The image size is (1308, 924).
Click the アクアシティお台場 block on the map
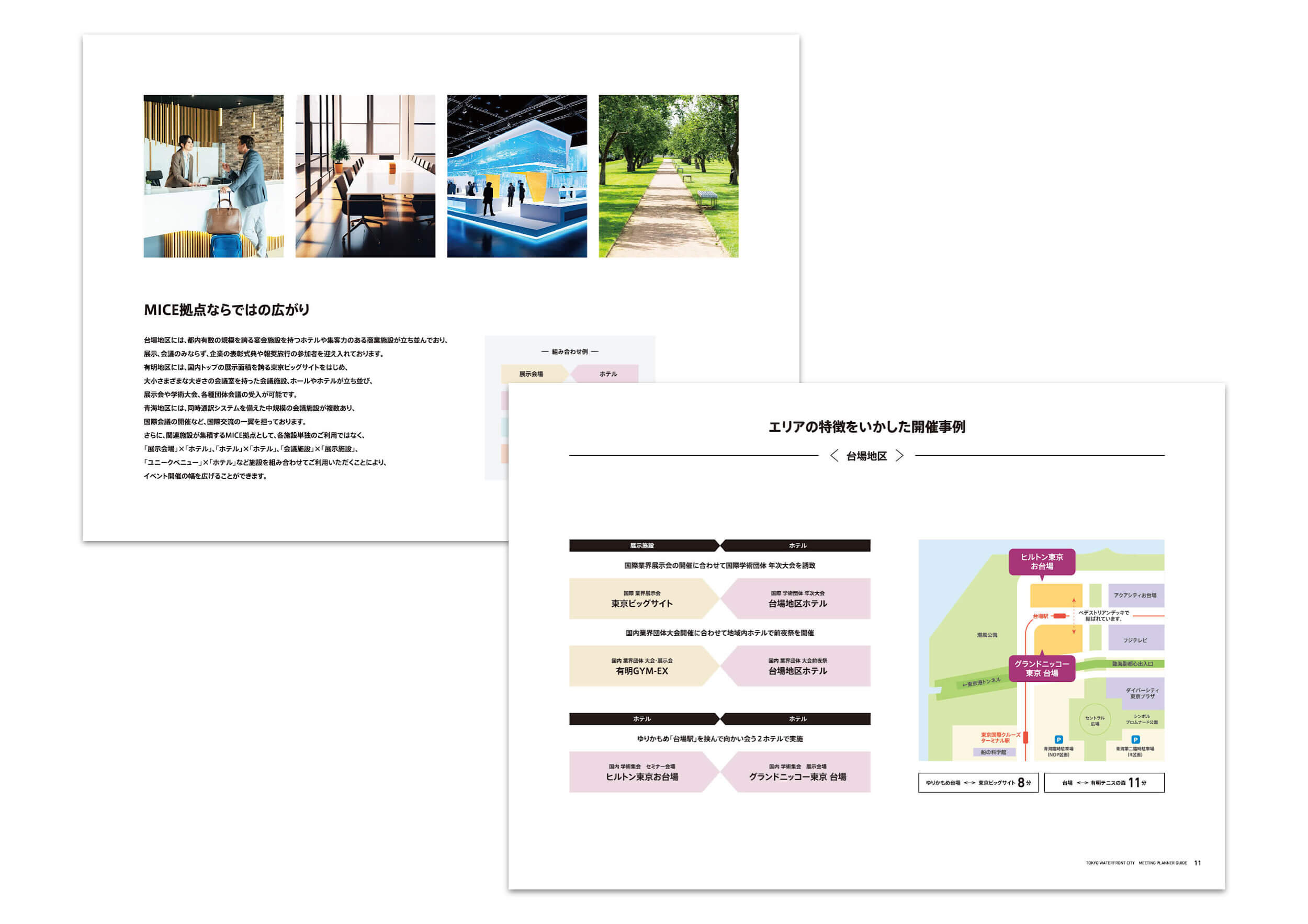click(1135, 595)
